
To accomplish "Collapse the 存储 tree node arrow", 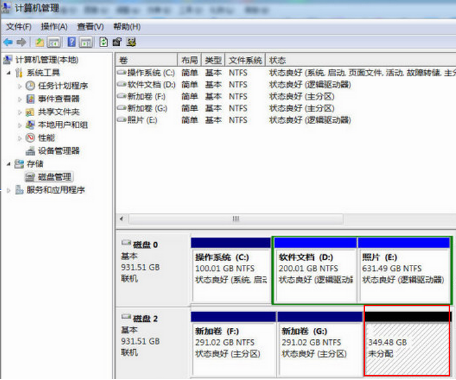I will pos(9,164).
